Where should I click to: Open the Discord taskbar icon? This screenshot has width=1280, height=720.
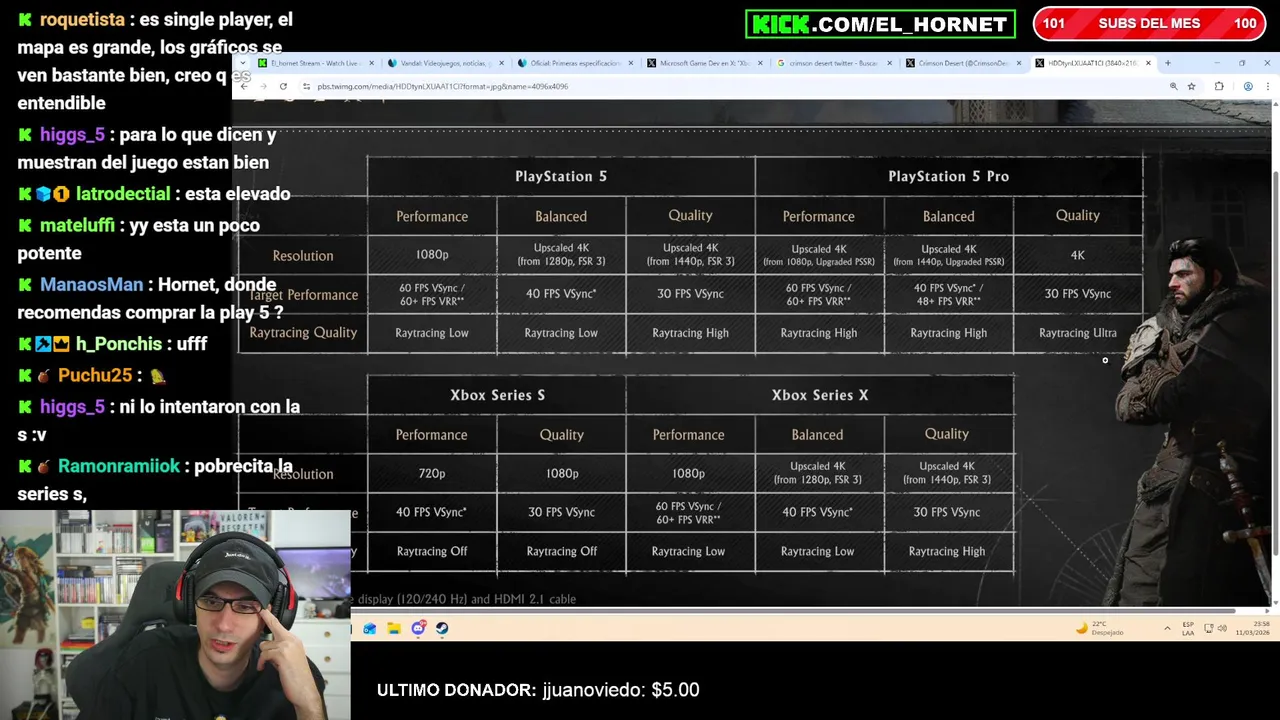click(x=418, y=628)
